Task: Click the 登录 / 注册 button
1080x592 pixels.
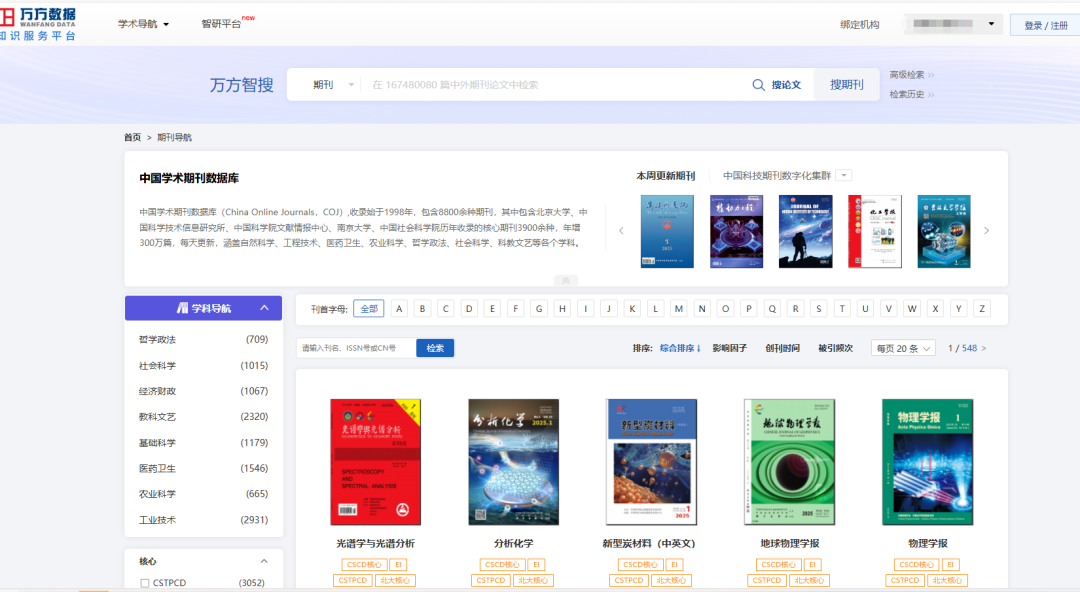Action: (x=1046, y=25)
